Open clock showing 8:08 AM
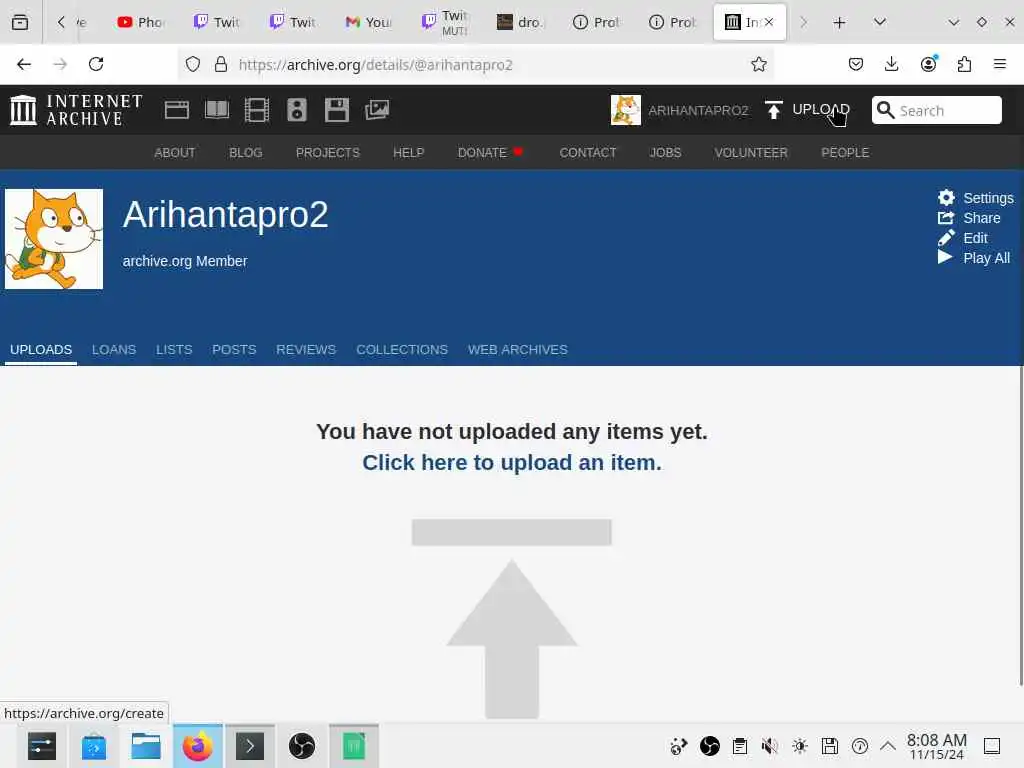 pos(936,746)
